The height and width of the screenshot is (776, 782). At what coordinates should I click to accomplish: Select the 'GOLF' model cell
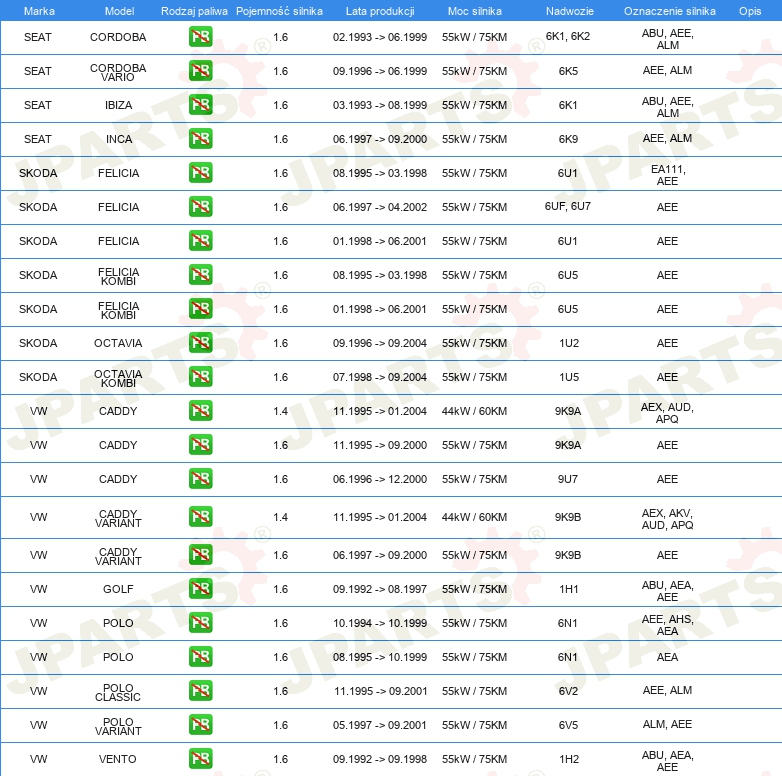coord(118,589)
